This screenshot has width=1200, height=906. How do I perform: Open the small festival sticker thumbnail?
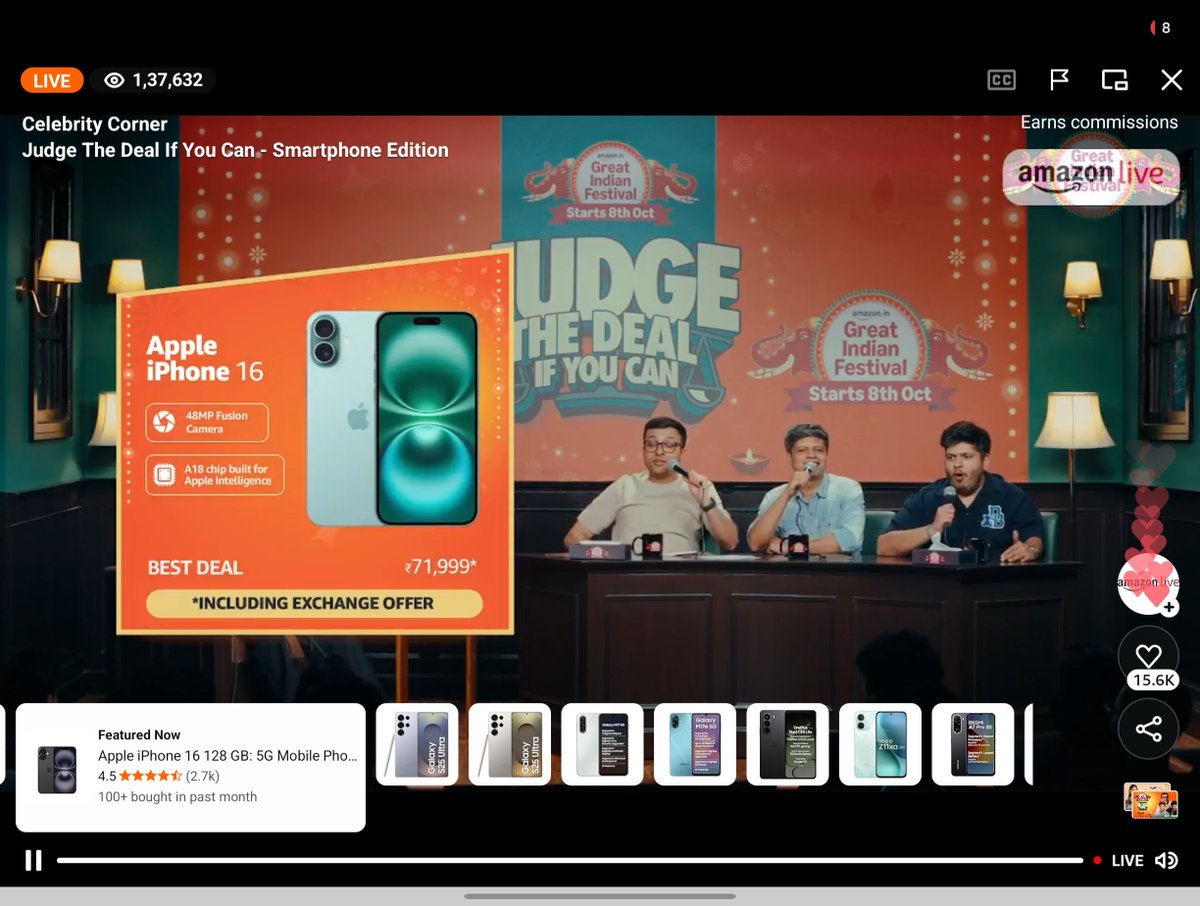[x=1151, y=801]
